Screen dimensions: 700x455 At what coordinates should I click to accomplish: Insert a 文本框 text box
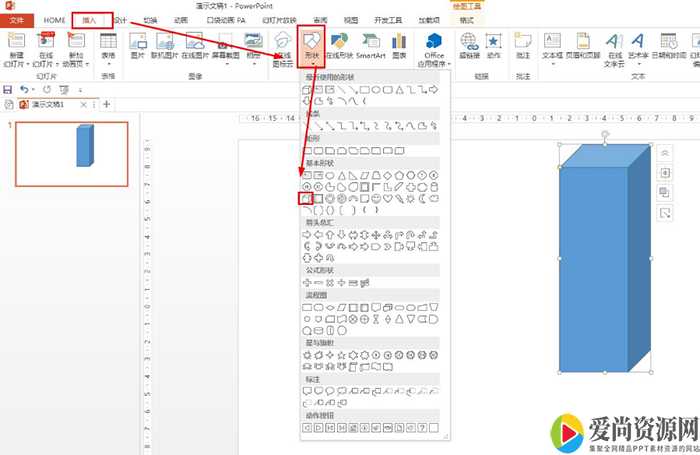tap(552, 44)
